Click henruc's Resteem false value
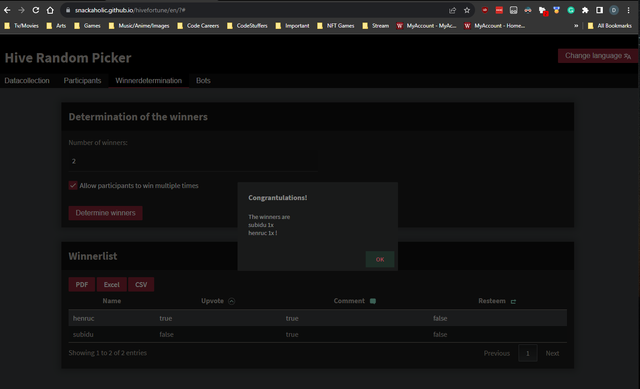 coord(440,318)
